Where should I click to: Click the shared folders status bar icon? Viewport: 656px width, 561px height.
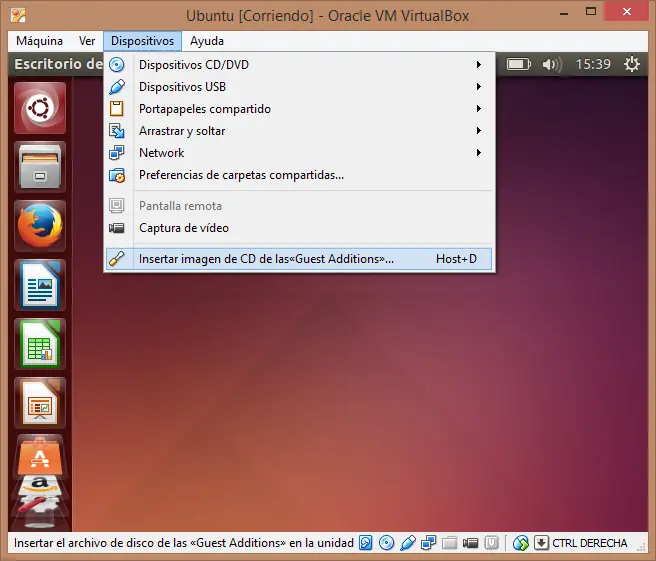pyautogui.click(x=450, y=543)
